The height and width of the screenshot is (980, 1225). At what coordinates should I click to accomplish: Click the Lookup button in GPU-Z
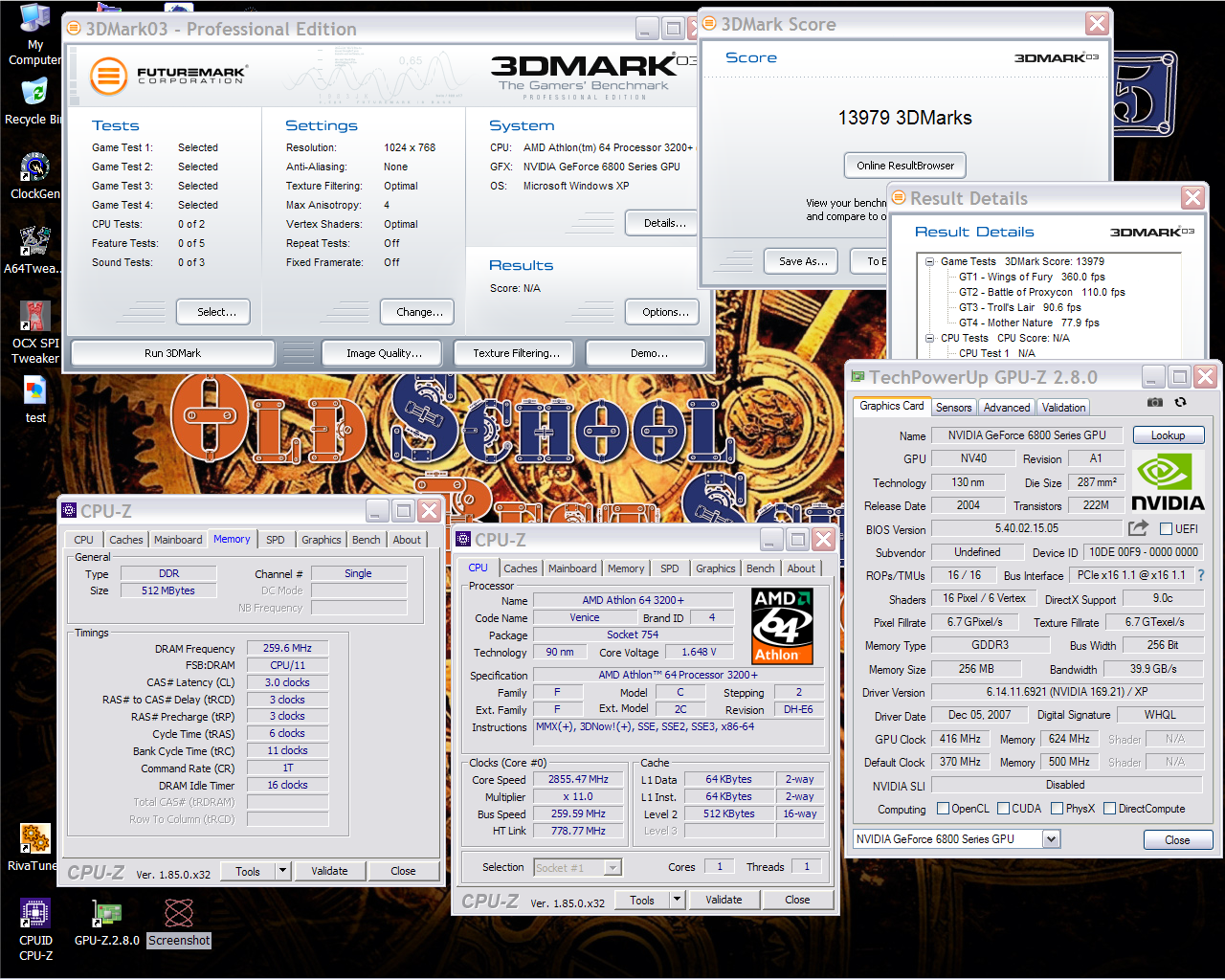click(x=1168, y=435)
